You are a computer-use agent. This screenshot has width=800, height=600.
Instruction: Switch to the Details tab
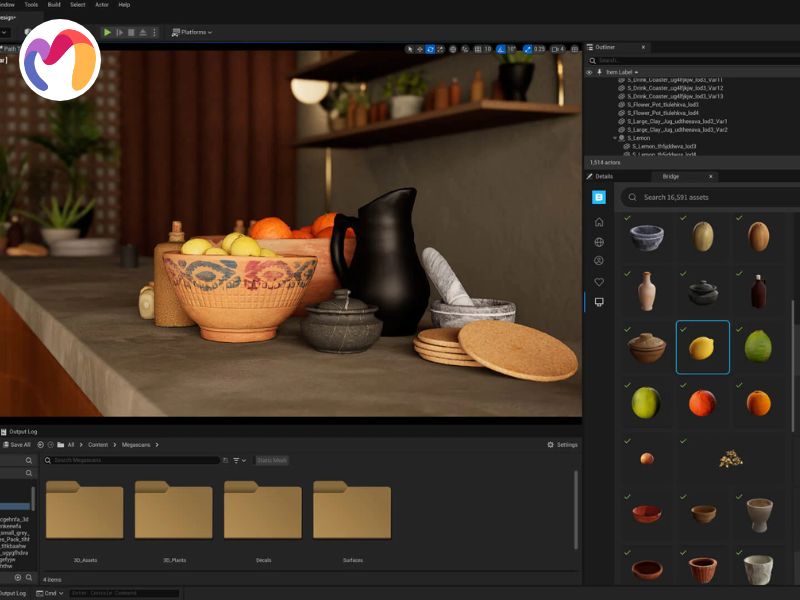pos(603,176)
